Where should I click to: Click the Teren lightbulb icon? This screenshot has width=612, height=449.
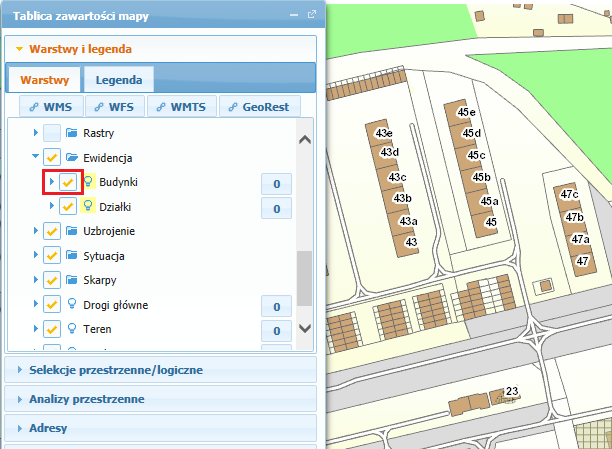(x=72, y=328)
